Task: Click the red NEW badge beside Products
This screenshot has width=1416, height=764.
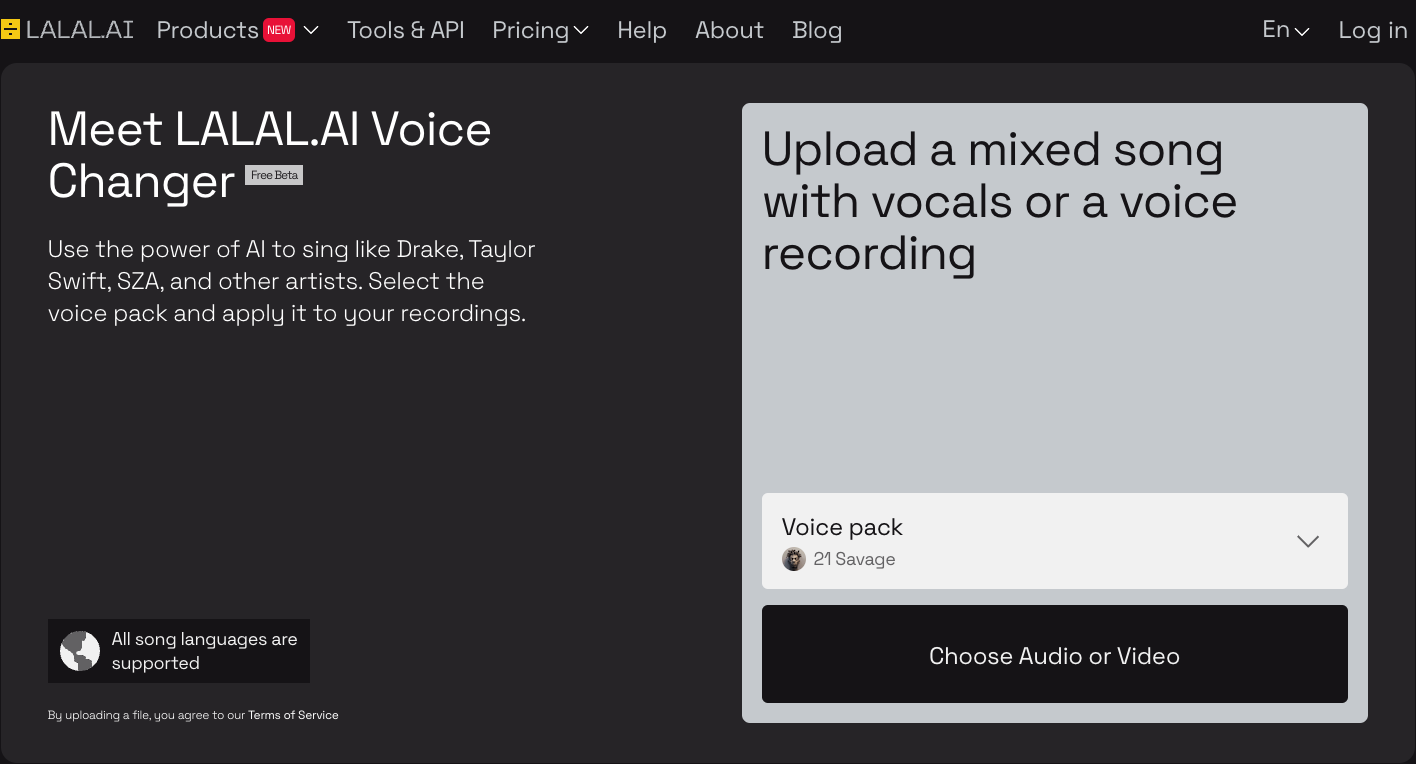Action: coord(279,30)
